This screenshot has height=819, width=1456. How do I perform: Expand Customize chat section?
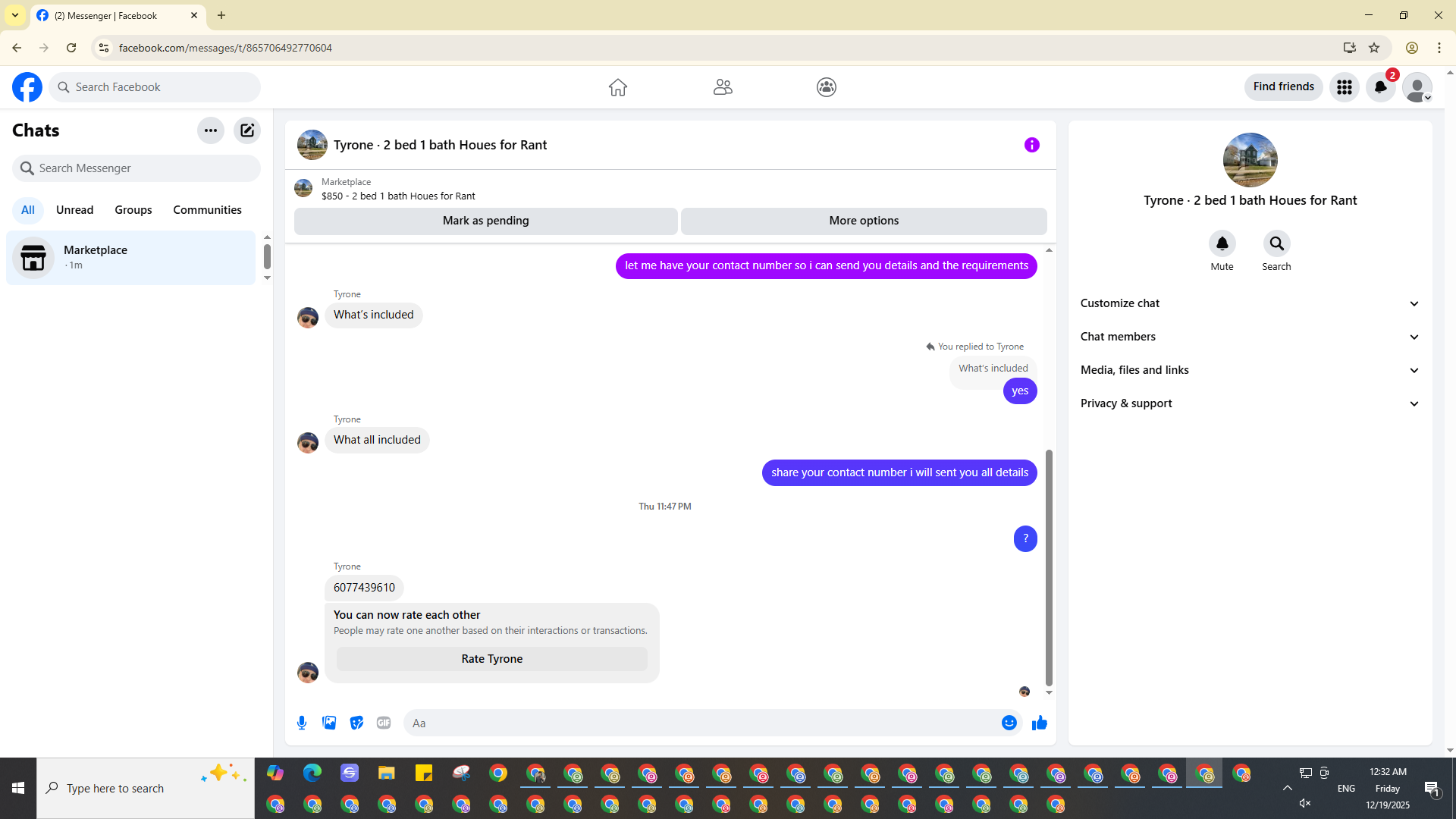[1250, 303]
